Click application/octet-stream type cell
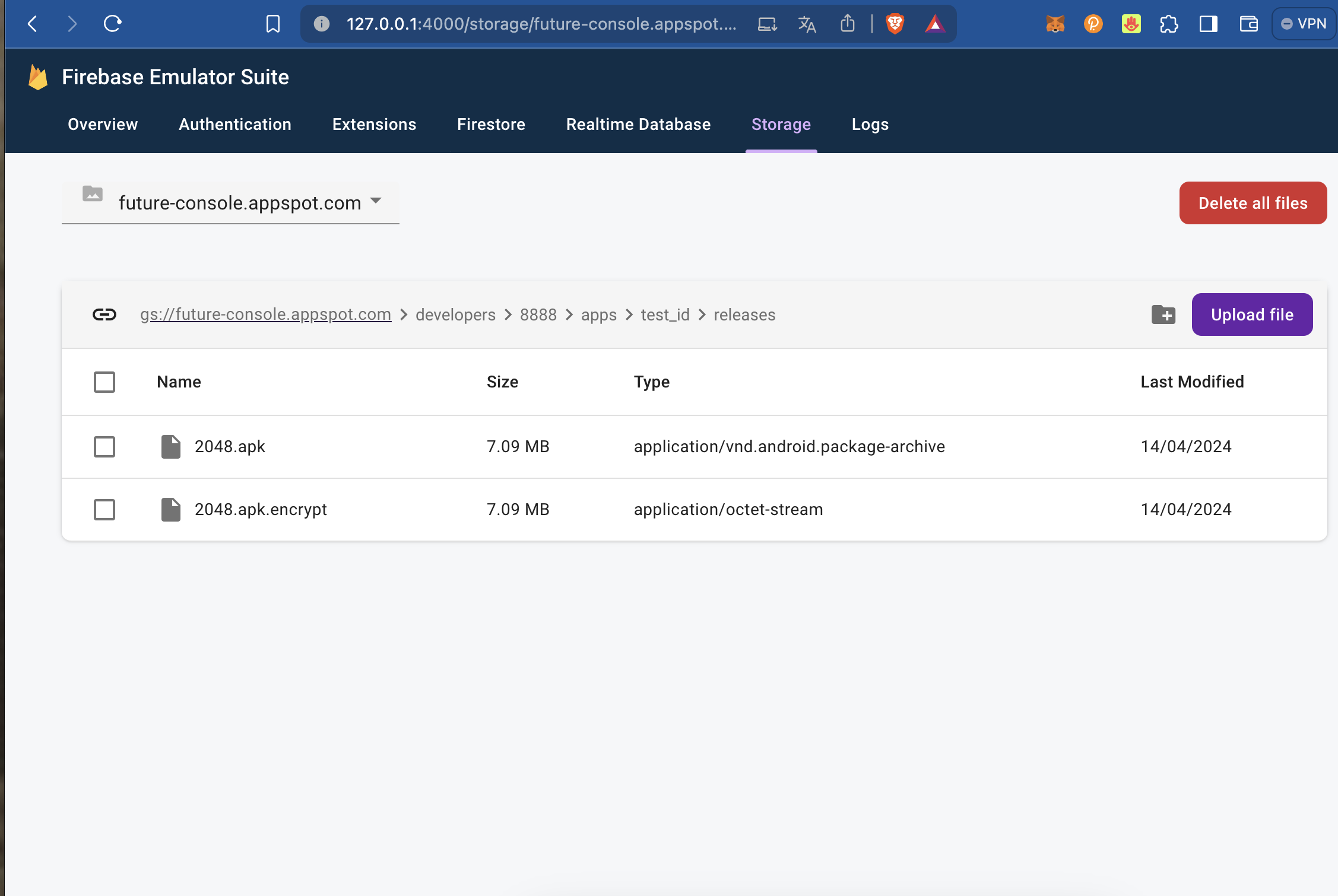The image size is (1338, 896). point(728,510)
